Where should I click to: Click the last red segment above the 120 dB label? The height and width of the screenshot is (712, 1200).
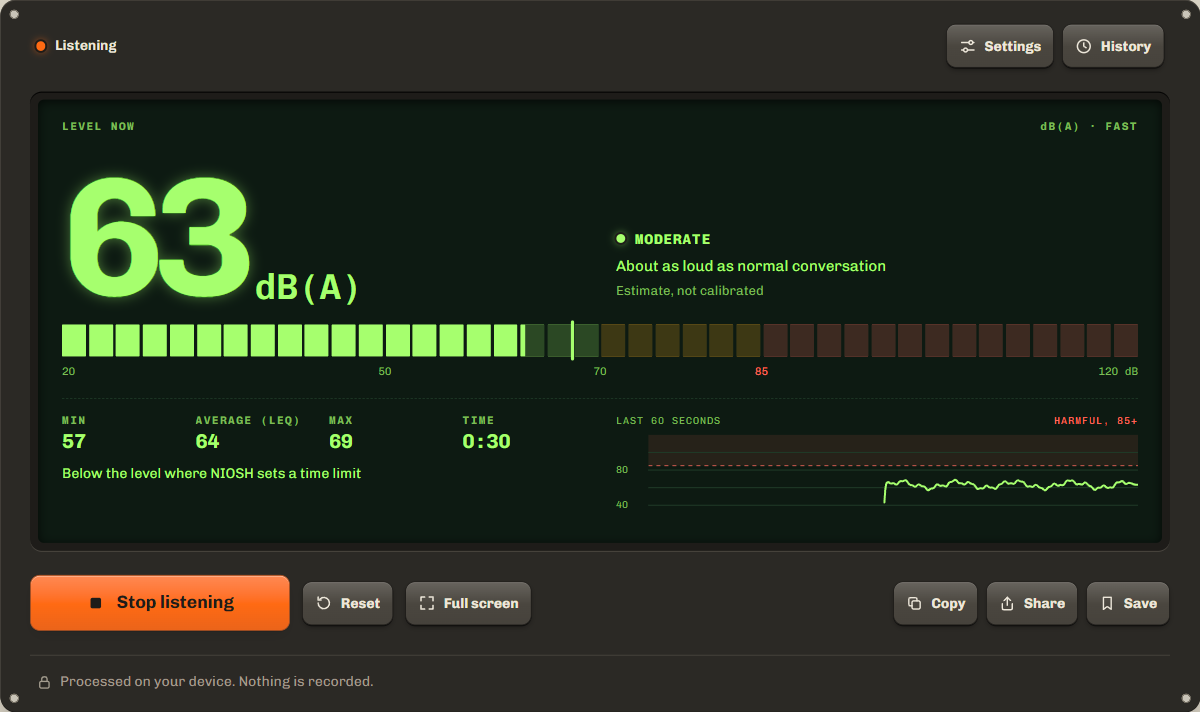1125,340
